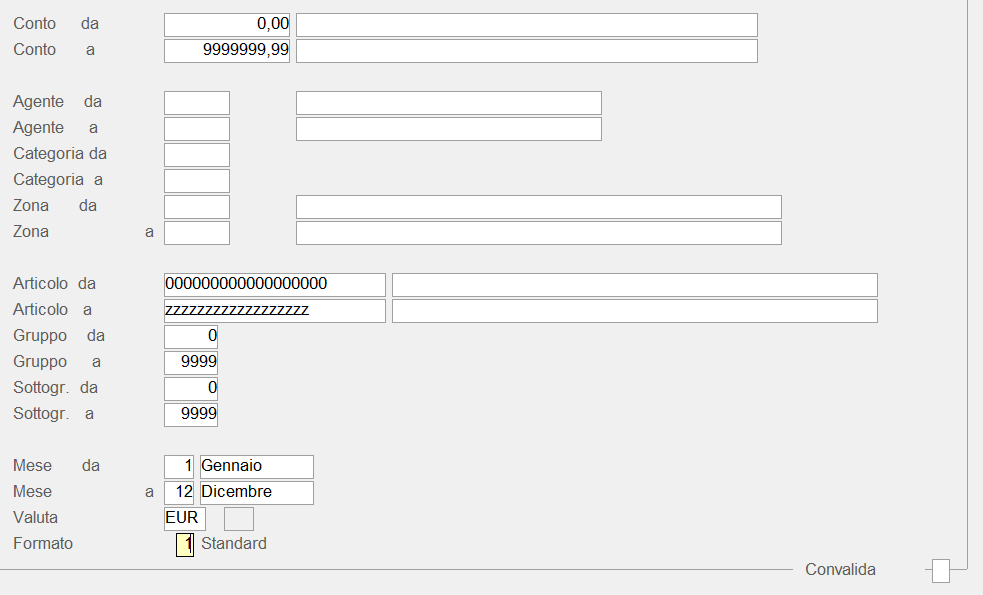983x595 pixels.
Task: Select the Sottogr. da input
Action: [191, 388]
